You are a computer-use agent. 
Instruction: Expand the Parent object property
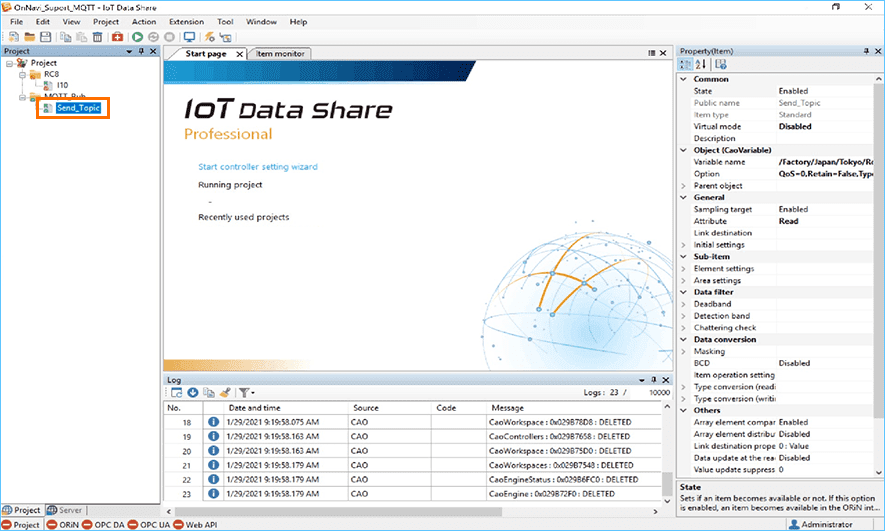pos(684,186)
